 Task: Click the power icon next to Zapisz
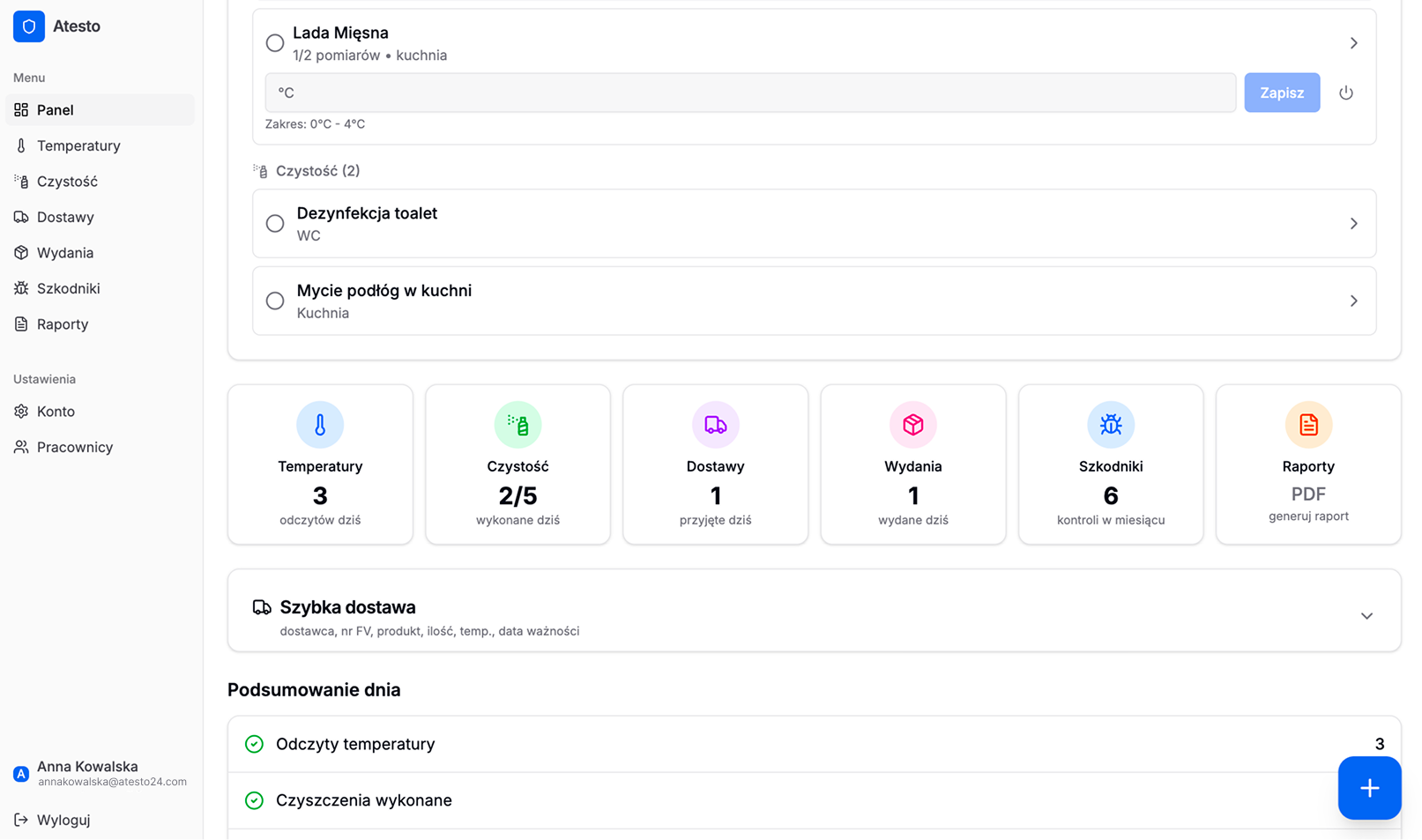(x=1345, y=93)
